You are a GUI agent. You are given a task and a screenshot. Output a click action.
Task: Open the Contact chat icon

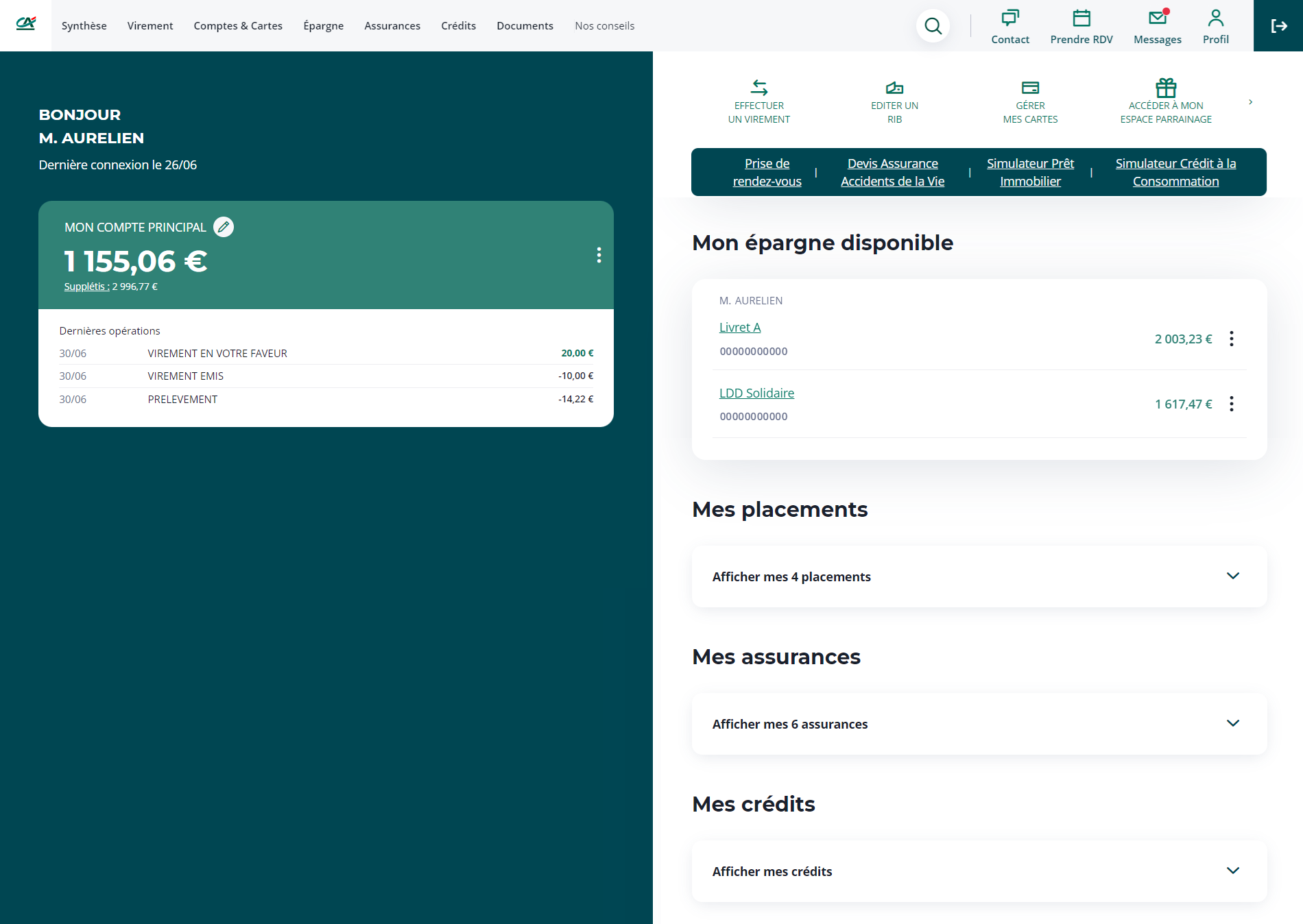coord(1009,19)
